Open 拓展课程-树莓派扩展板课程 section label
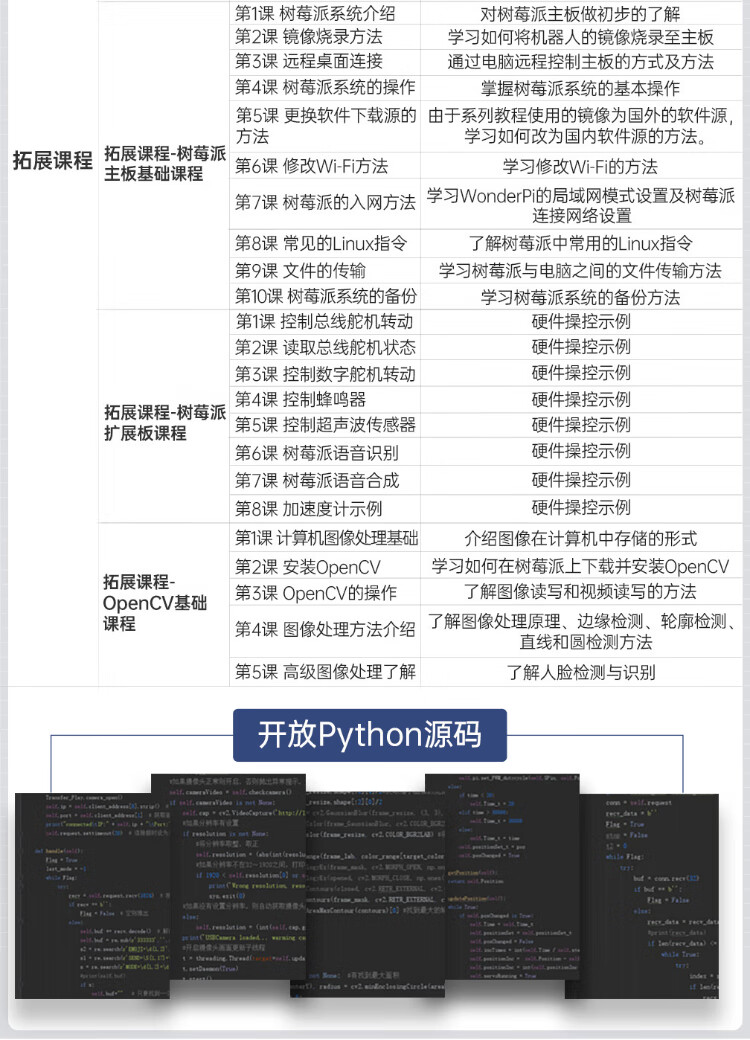This screenshot has width=750, height=1040. pos(165,422)
